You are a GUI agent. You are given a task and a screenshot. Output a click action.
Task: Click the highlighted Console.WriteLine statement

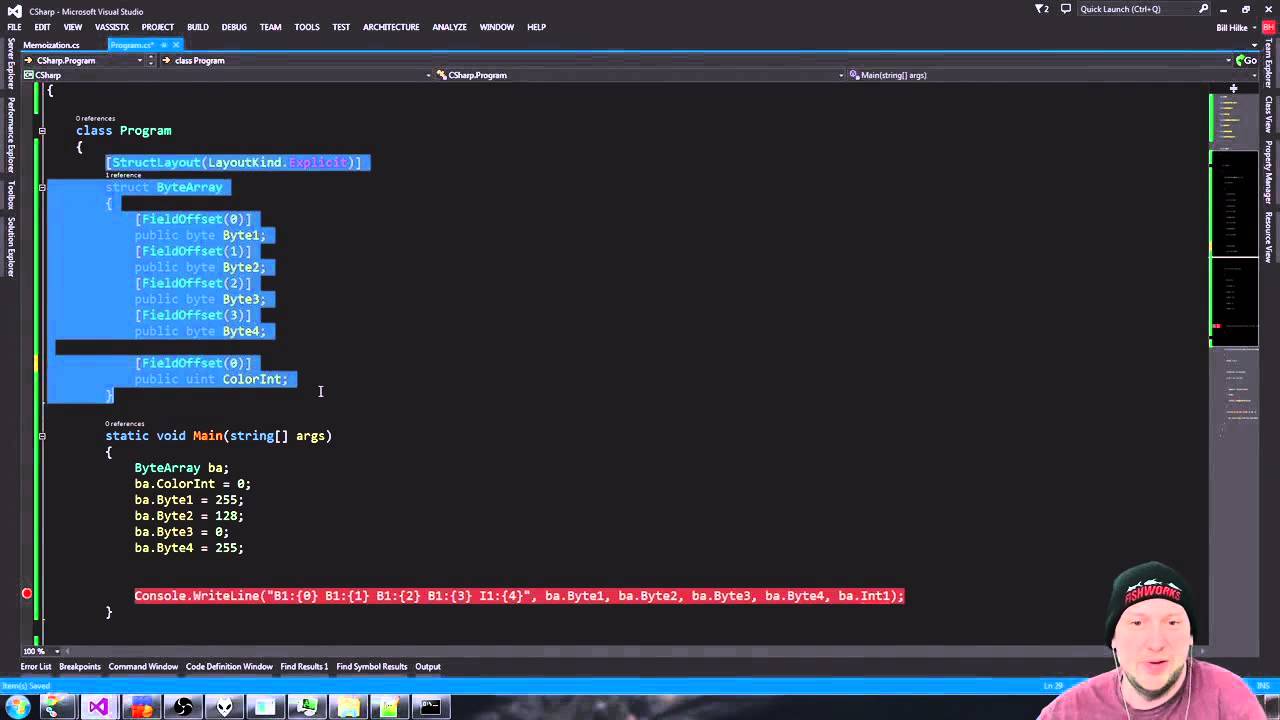point(519,596)
